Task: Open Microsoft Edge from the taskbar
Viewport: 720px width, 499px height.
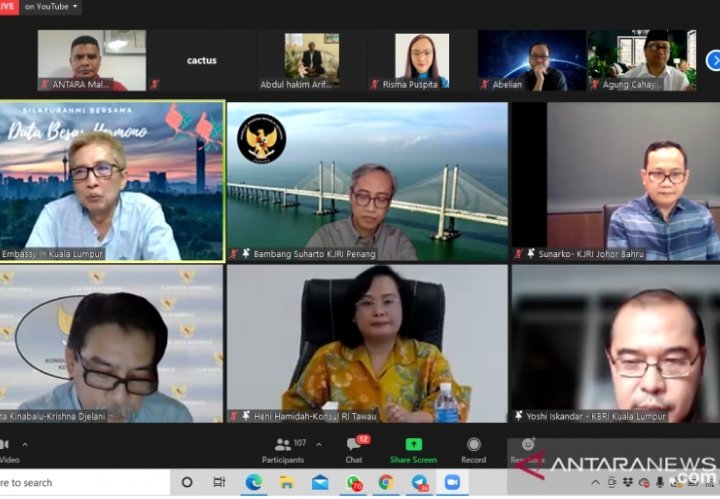Action: coord(254,482)
